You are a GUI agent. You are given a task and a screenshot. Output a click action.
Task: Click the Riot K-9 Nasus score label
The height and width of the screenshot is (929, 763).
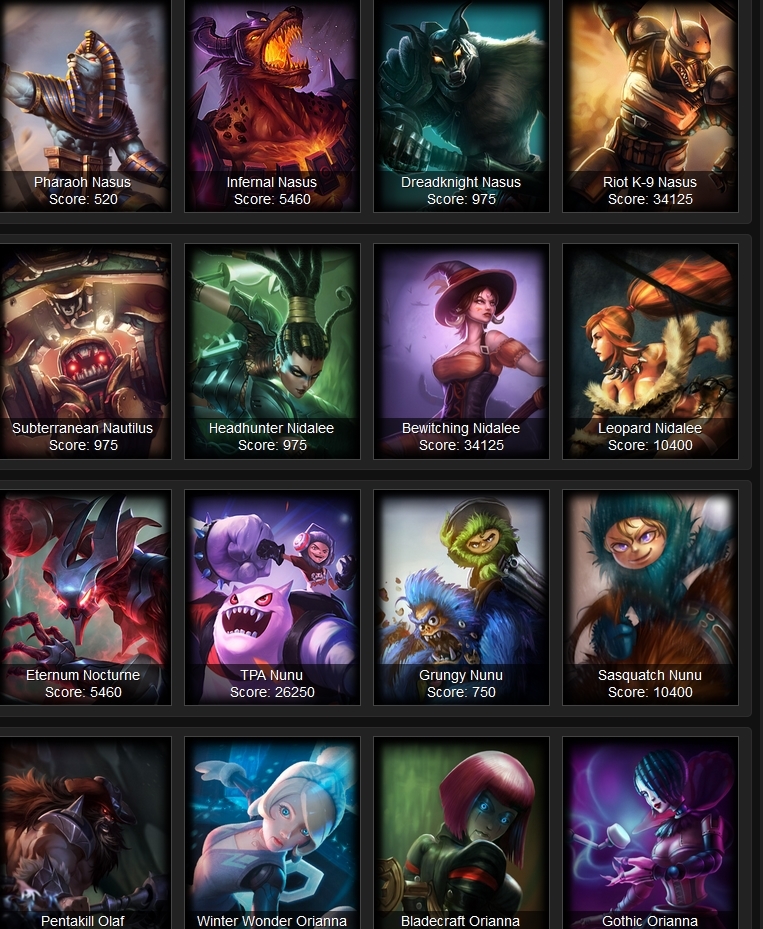(x=650, y=199)
